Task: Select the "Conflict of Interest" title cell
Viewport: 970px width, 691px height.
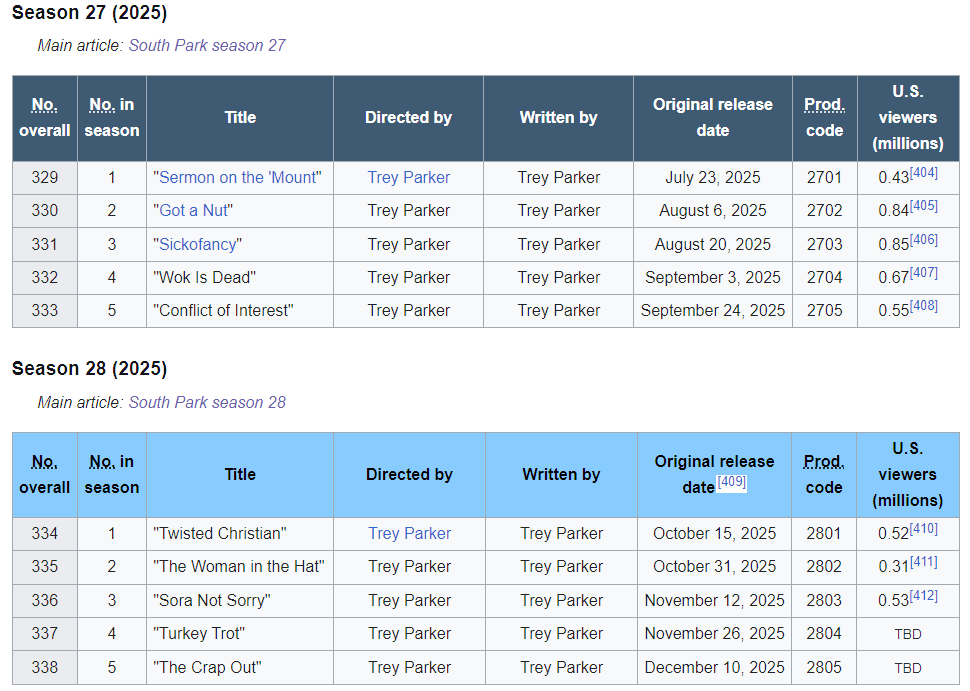Action: (240, 311)
